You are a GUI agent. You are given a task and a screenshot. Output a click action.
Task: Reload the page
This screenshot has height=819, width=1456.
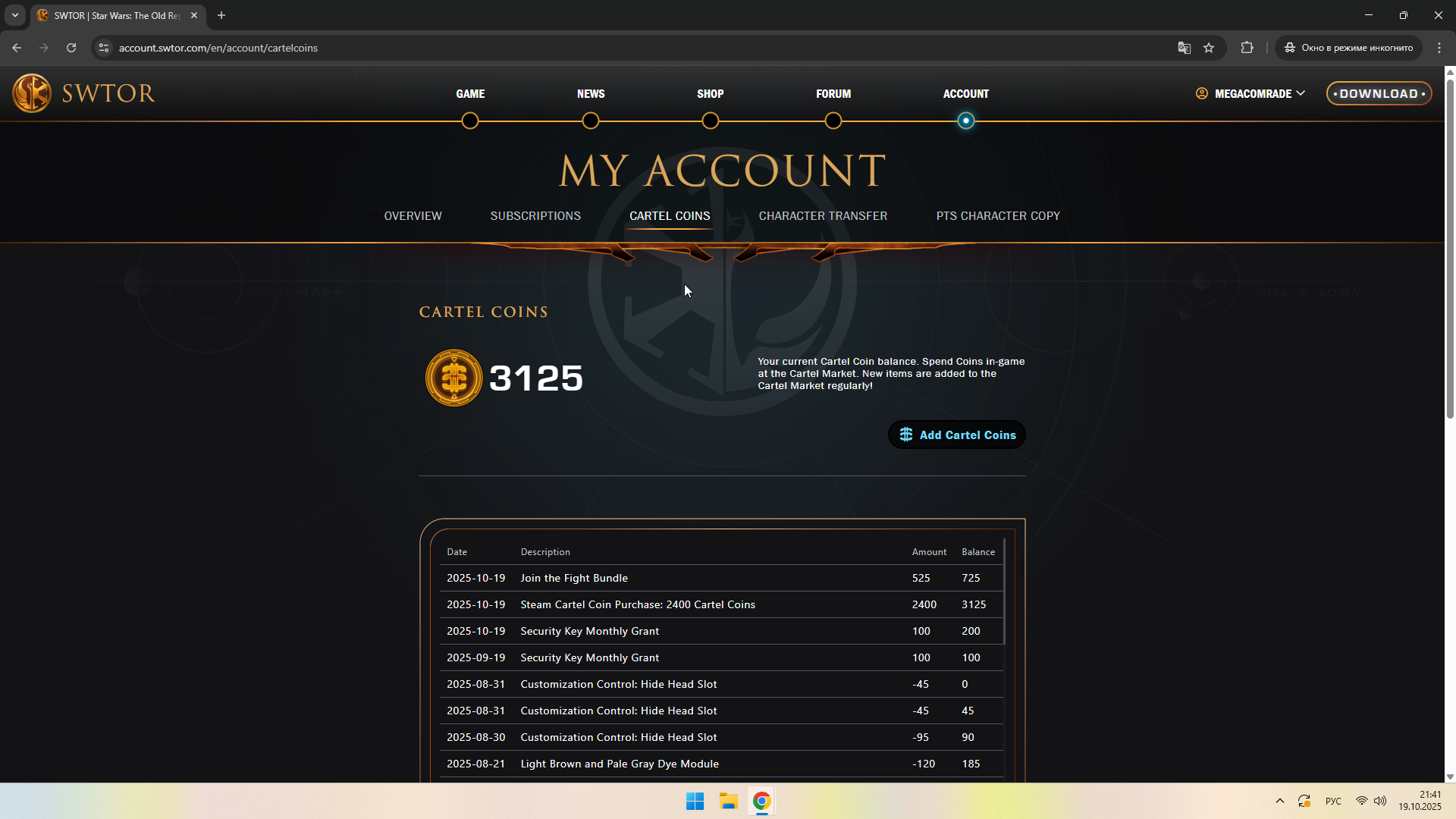tap(71, 48)
